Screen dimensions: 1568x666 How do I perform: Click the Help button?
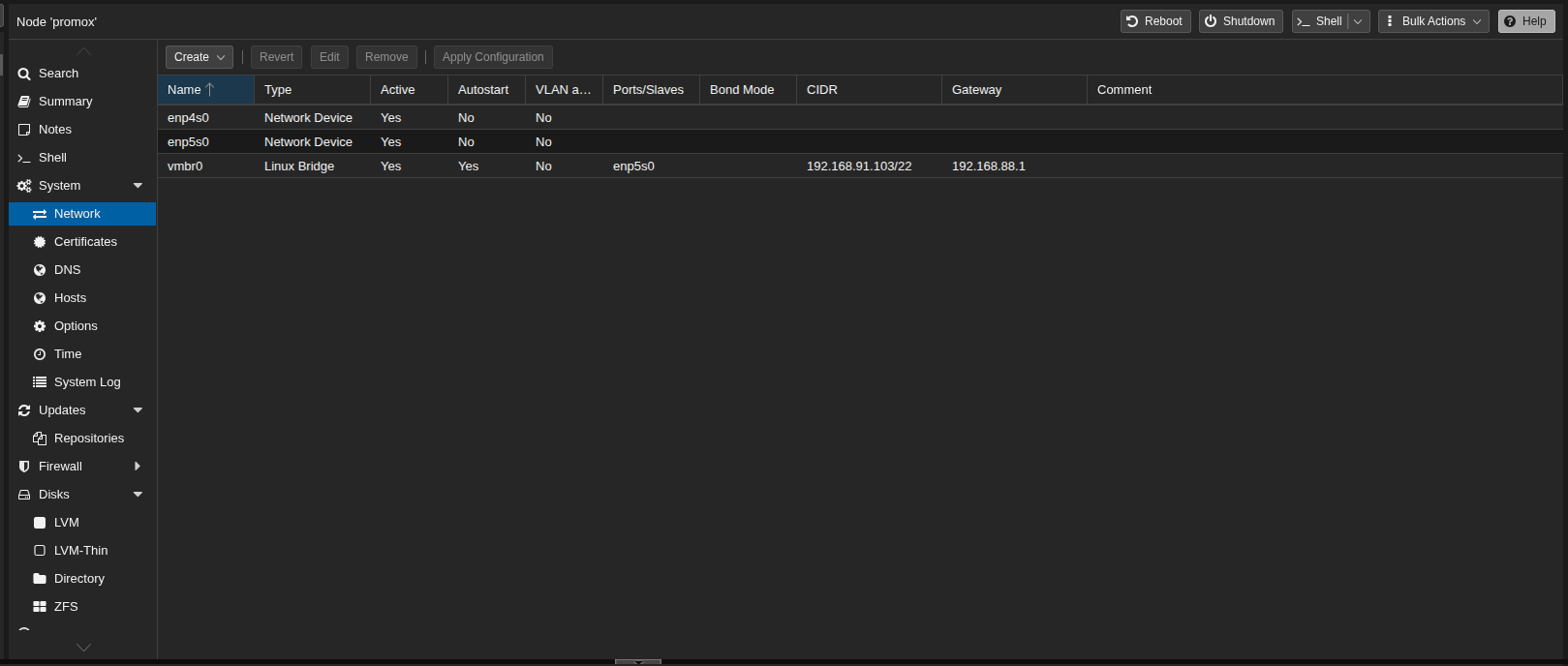[1525, 21]
